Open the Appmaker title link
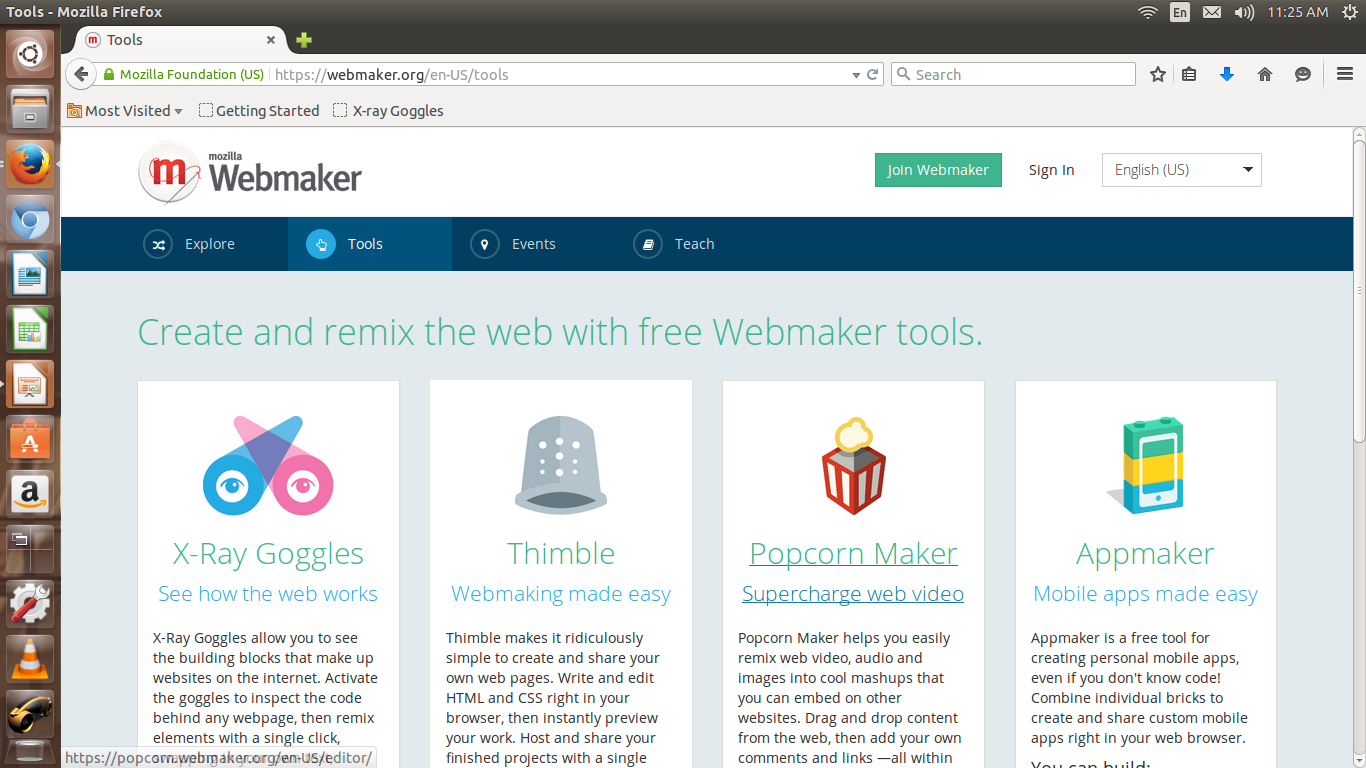Viewport: 1366px width, 768px height. (x=1146, y=554)
